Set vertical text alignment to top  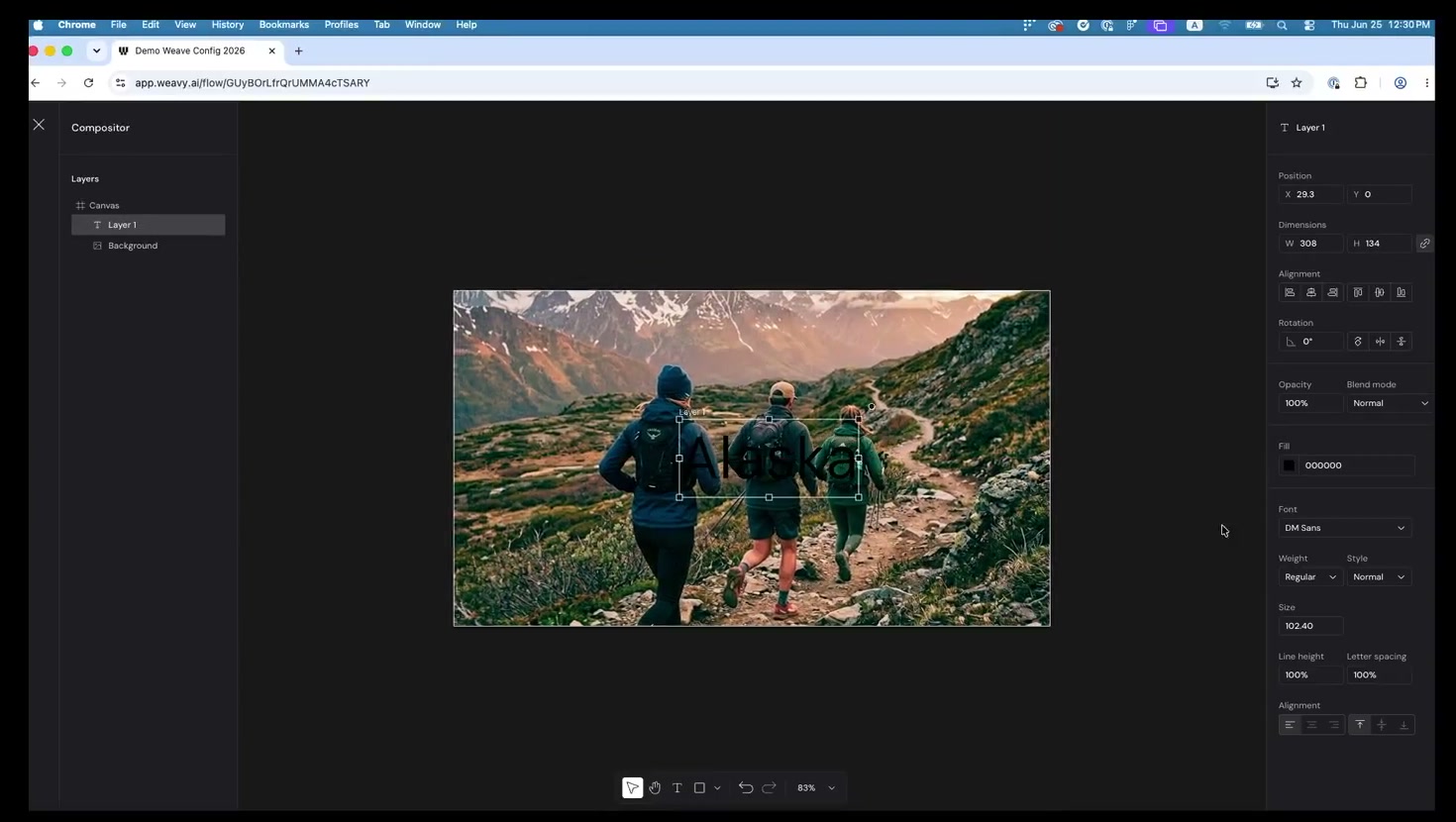1360,725
